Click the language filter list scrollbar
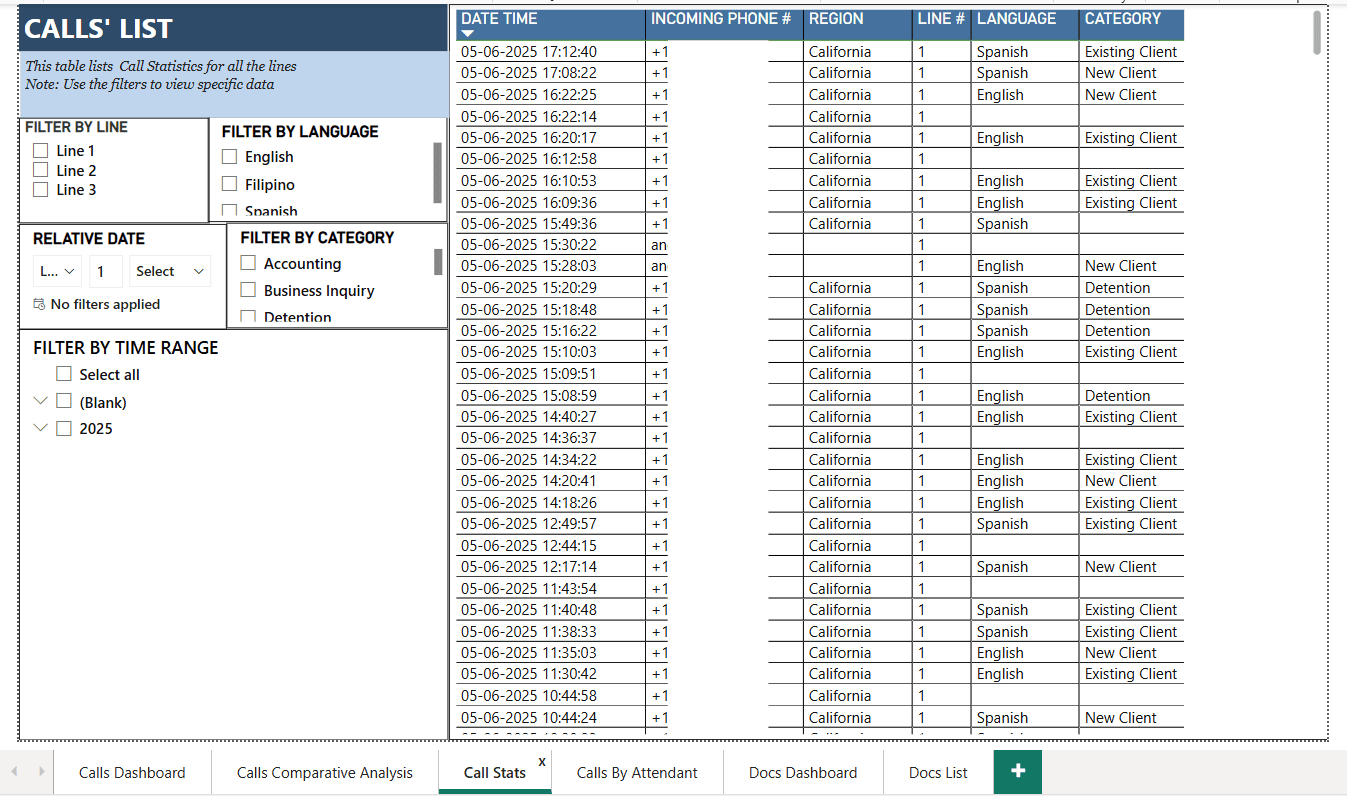The width and height of the screenshot is (1347, 796). click(437, 172)
